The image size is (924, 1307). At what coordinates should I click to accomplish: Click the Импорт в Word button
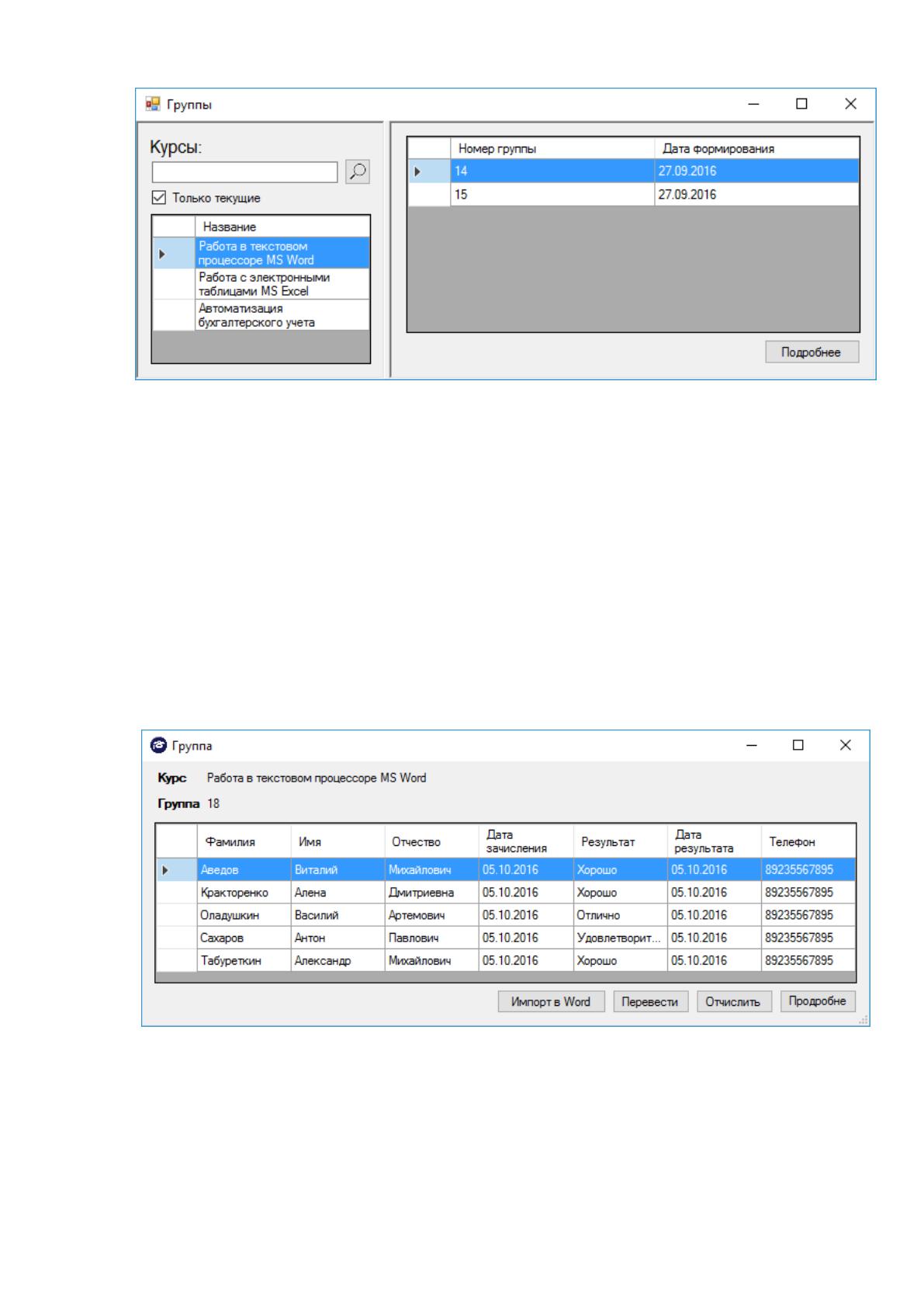click(x=551, y=1002)
